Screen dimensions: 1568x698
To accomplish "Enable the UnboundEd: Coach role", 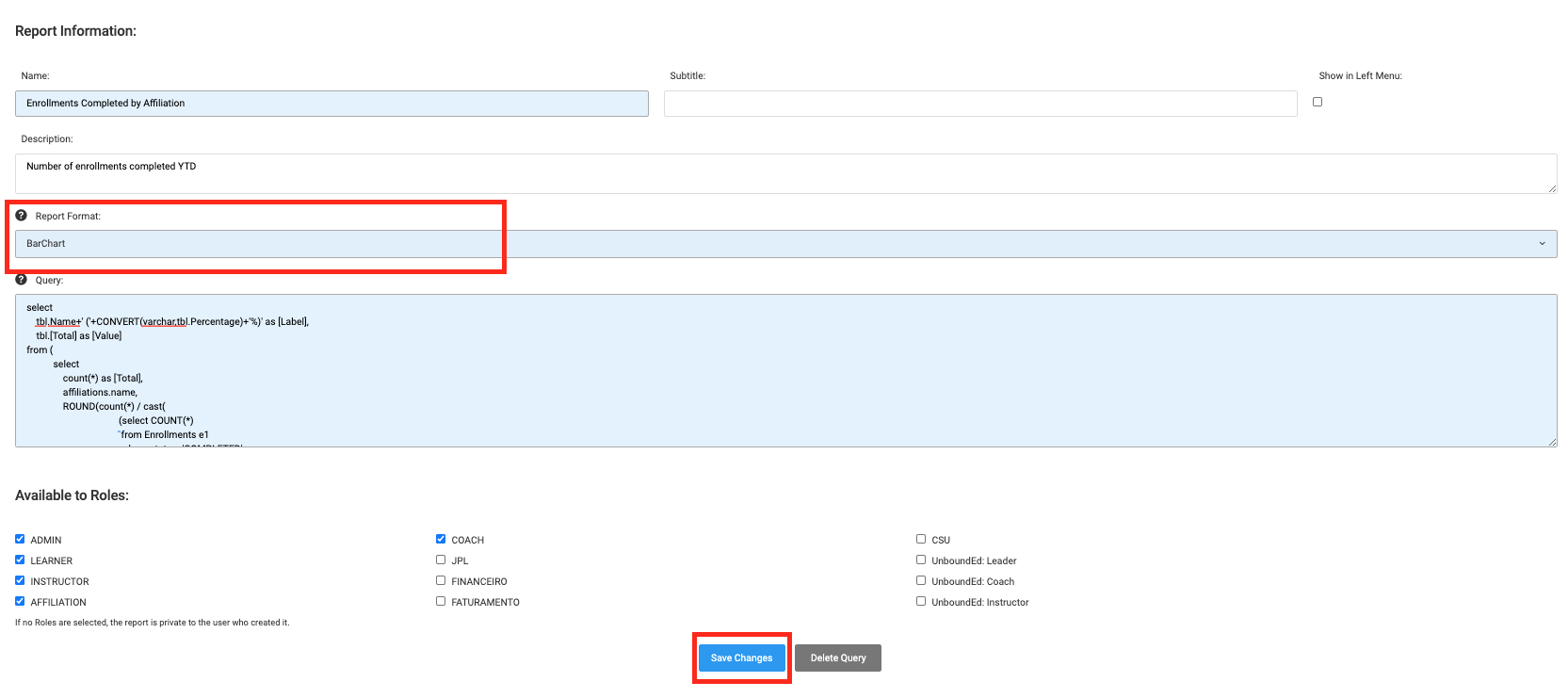I will (x=921, y=580).
